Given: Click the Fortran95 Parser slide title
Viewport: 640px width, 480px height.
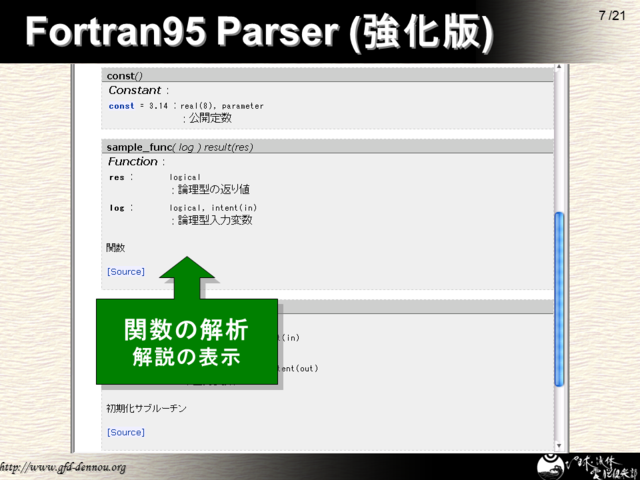Looking at the screenshot, I should (258, 34).
